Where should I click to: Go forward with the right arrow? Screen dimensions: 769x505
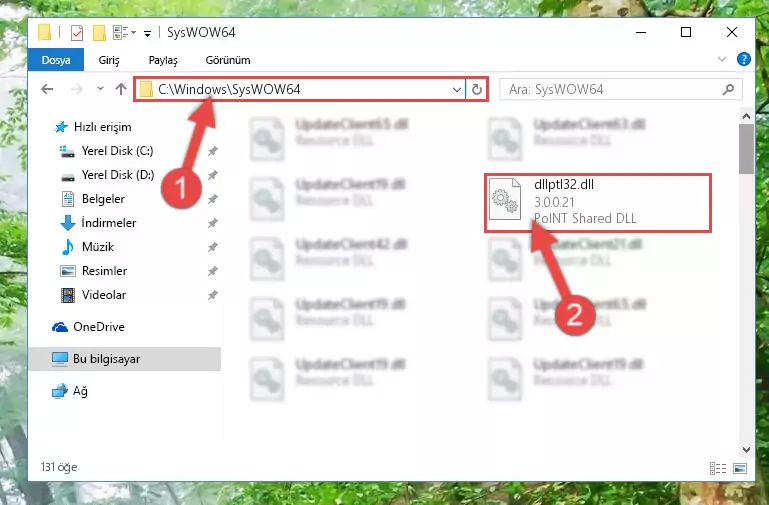[x=77, y=89]
